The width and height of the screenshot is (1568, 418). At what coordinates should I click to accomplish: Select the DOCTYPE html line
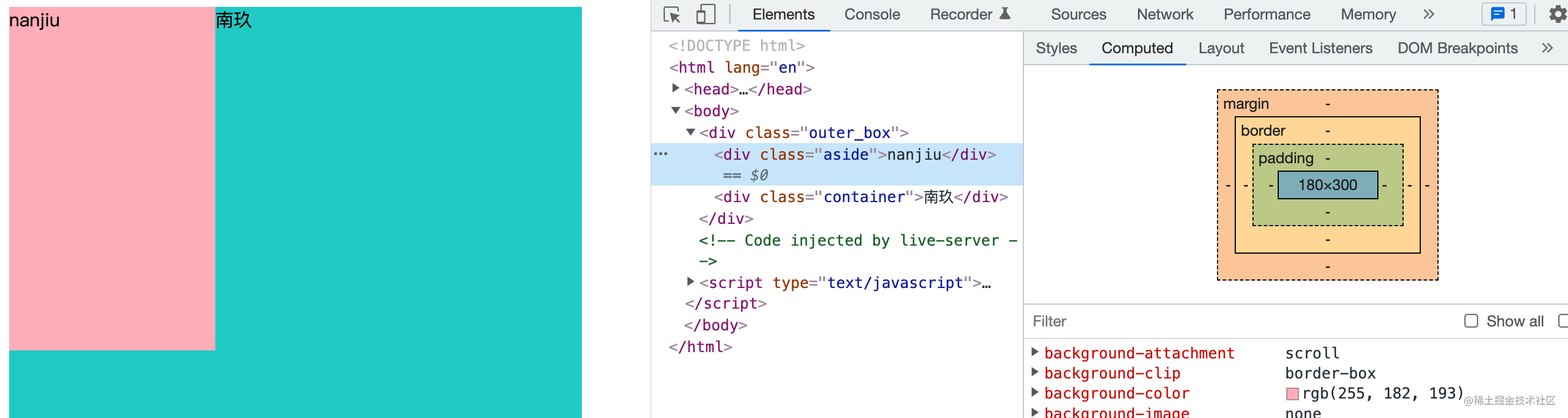(x=736, y=45)
